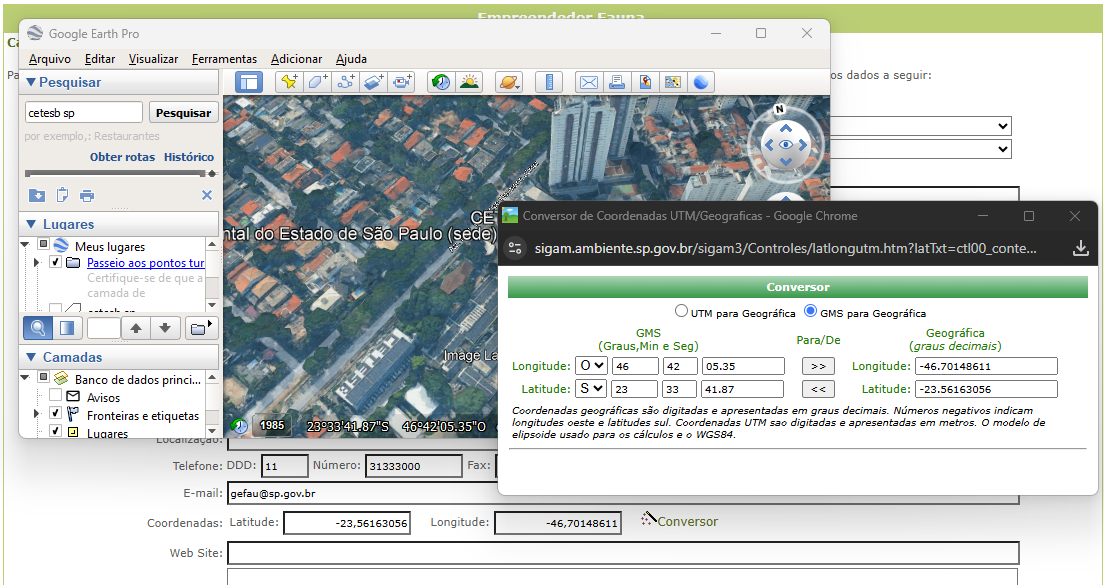Viewport: 1104px width, 585px height.
Task: Open the historical imagery clock icon
Action: (440, 82)
